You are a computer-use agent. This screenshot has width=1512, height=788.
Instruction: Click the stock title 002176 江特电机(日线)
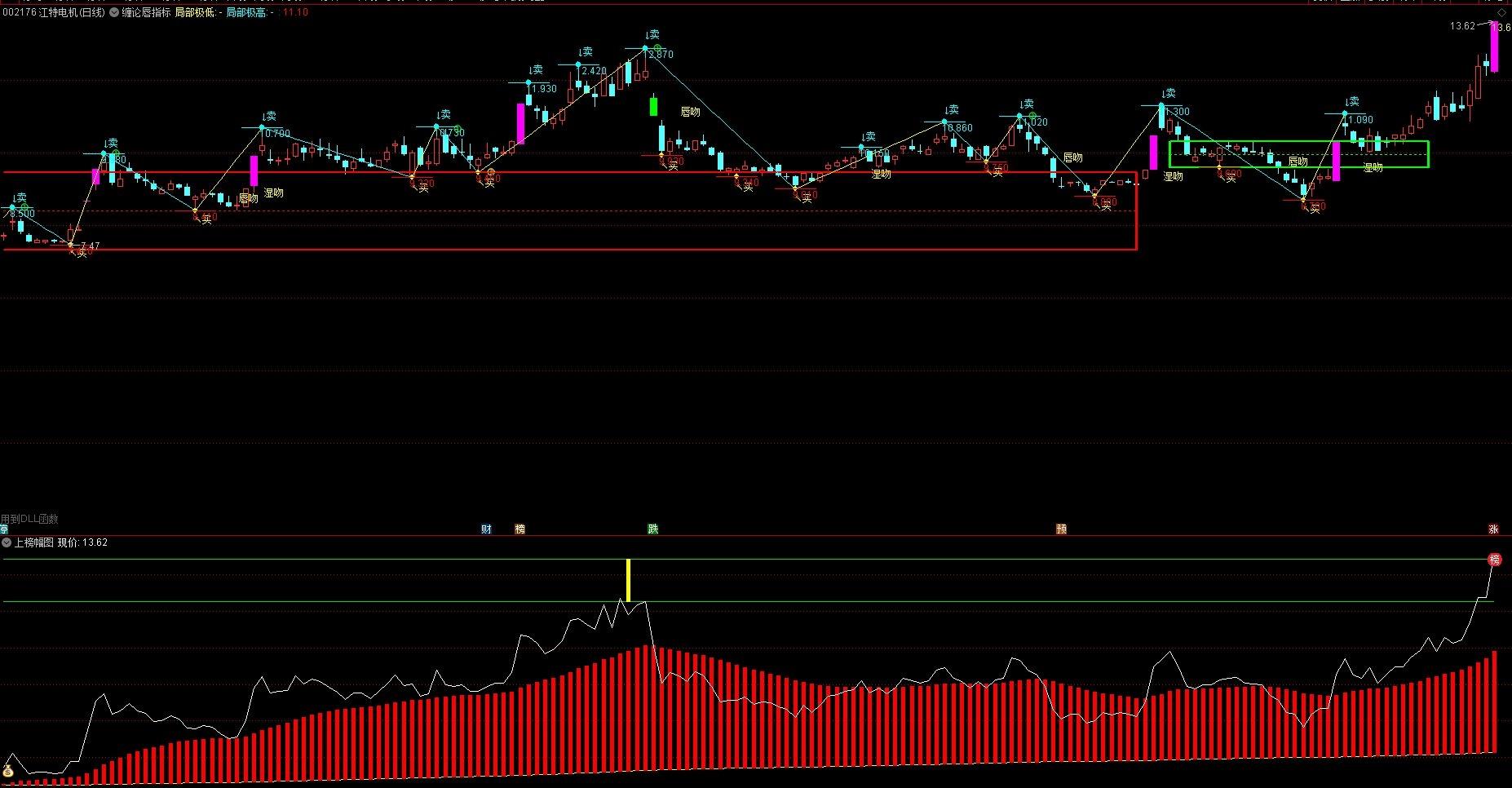coord(54,13)
